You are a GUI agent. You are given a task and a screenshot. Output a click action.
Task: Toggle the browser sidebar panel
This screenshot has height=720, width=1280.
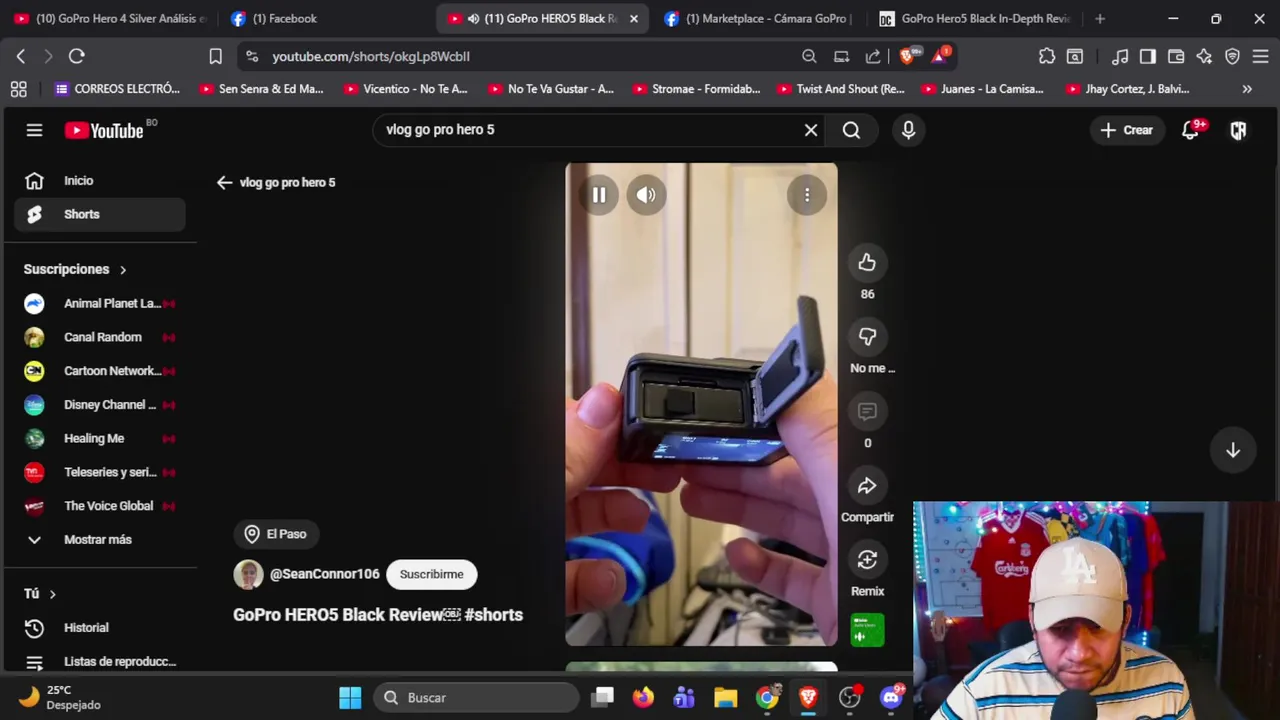(x=1148, y=56)
